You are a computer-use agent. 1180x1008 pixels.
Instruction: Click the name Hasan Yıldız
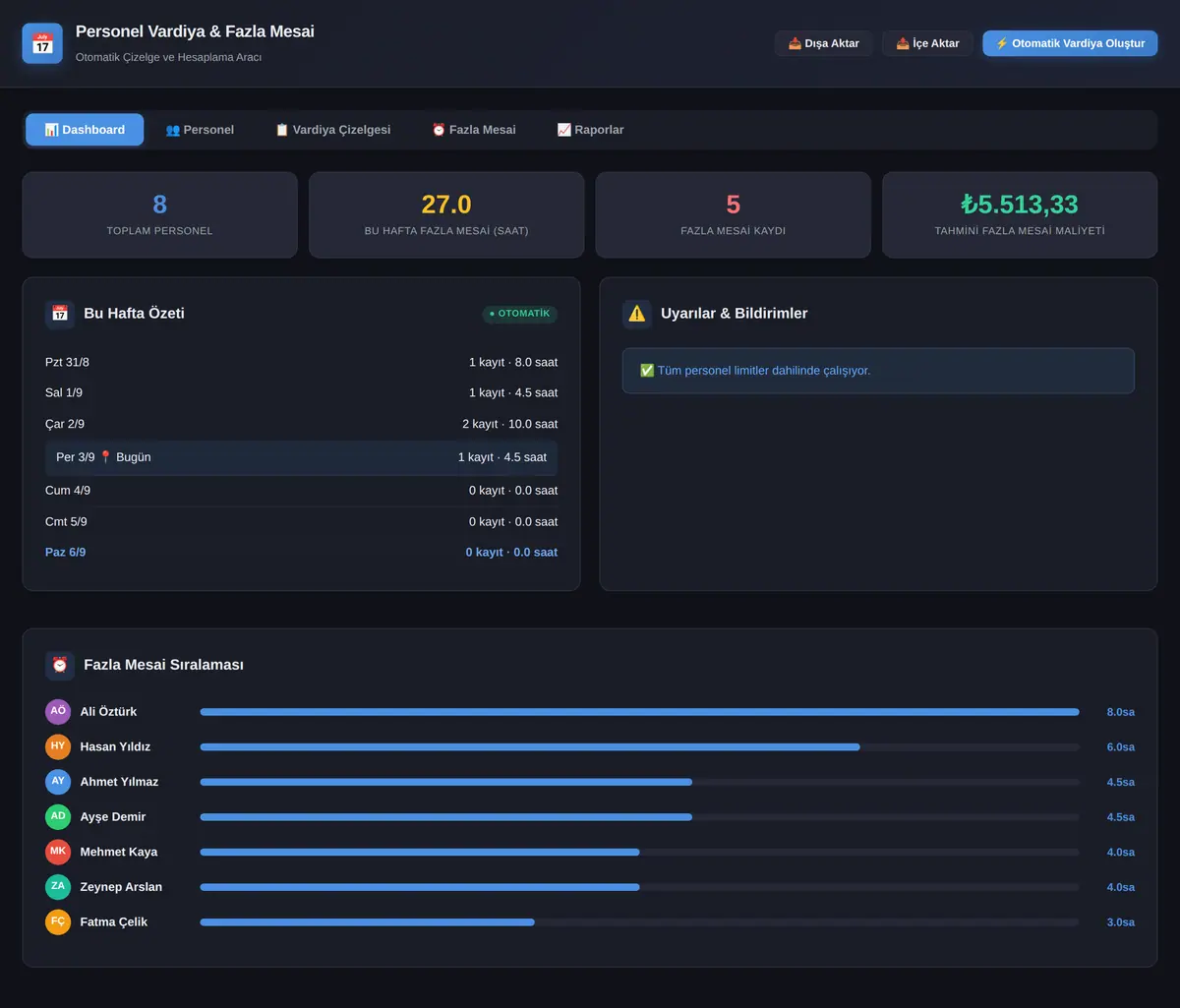pyautogui.click(x=115, y=746)
